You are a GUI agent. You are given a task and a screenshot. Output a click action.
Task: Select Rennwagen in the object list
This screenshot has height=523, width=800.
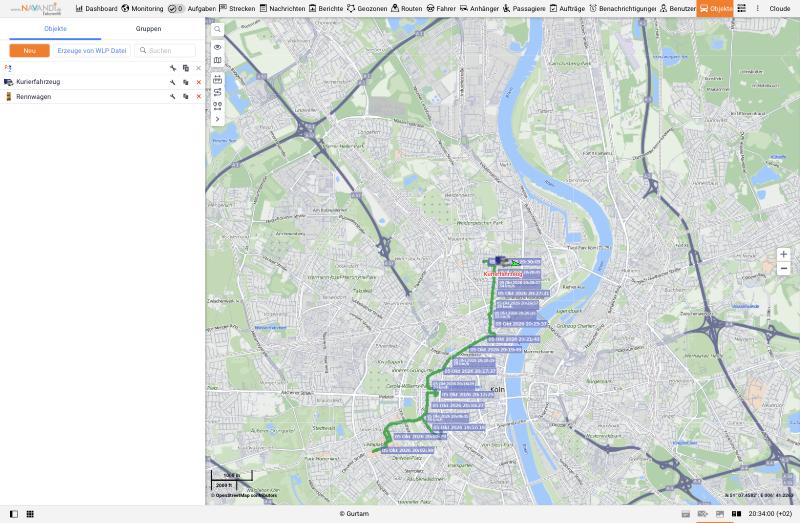[x=34, y=96]
